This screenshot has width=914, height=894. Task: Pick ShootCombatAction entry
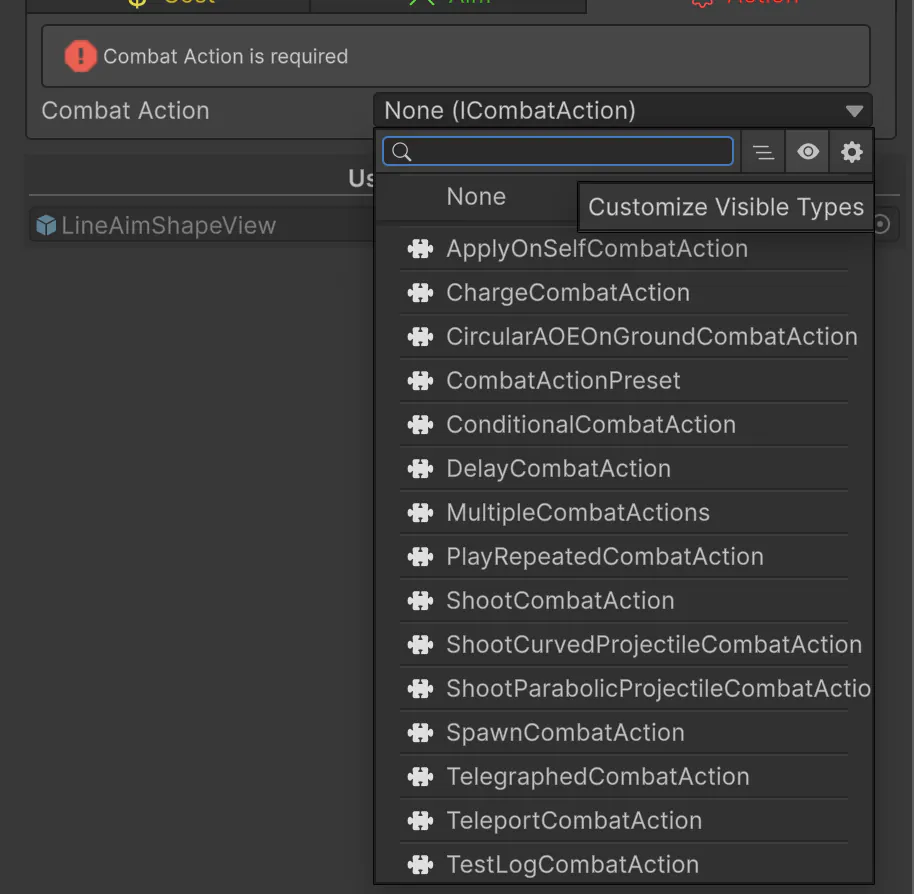[624, 601]
